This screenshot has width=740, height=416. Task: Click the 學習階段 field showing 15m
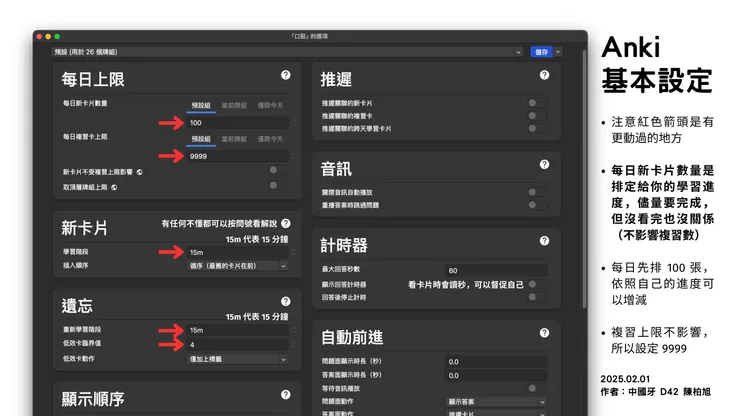tap(237, 253)
